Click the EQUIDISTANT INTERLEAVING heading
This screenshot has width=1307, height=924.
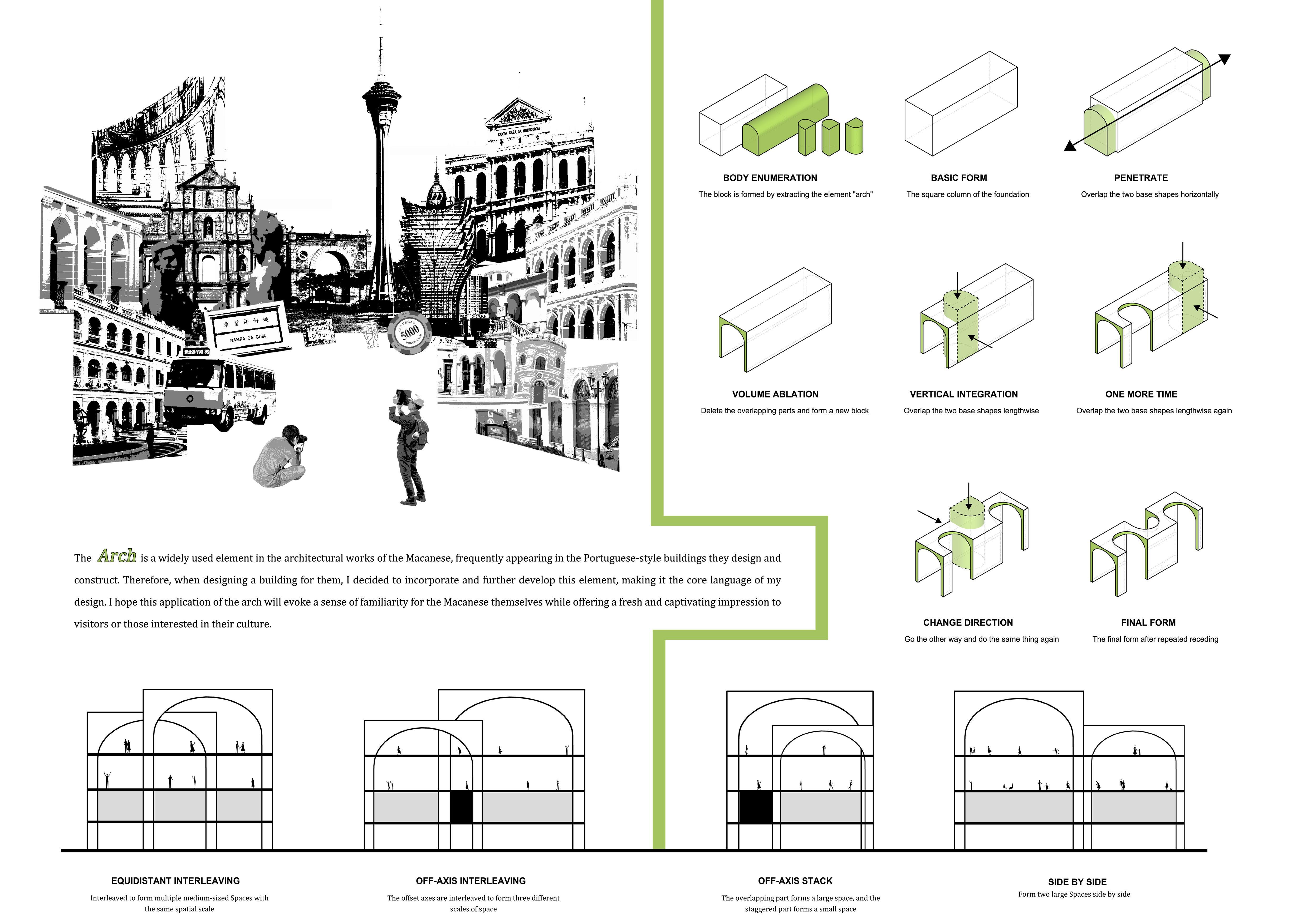pyautogui.click(x=175, y=881)
